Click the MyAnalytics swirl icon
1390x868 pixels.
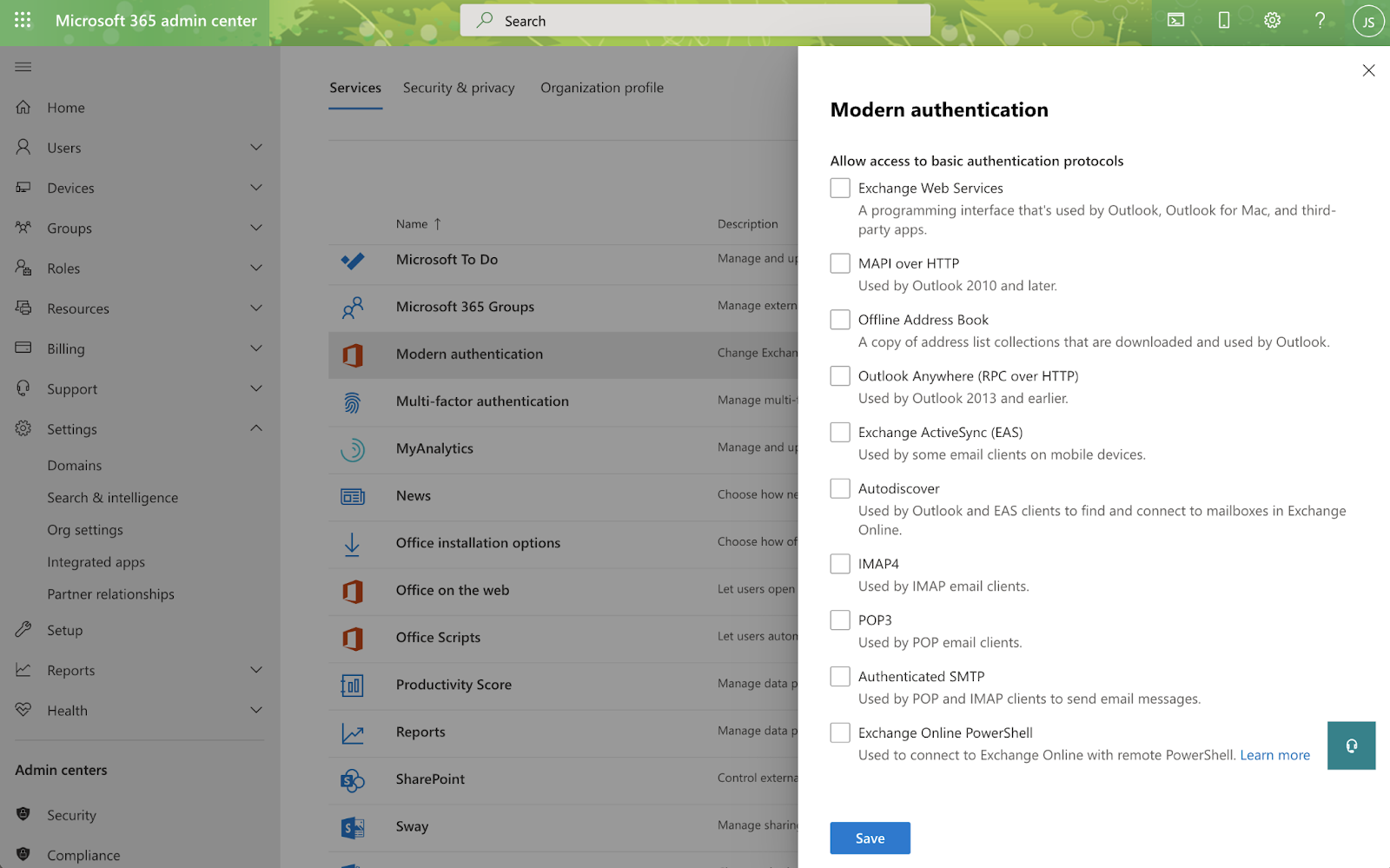(352, 449)
